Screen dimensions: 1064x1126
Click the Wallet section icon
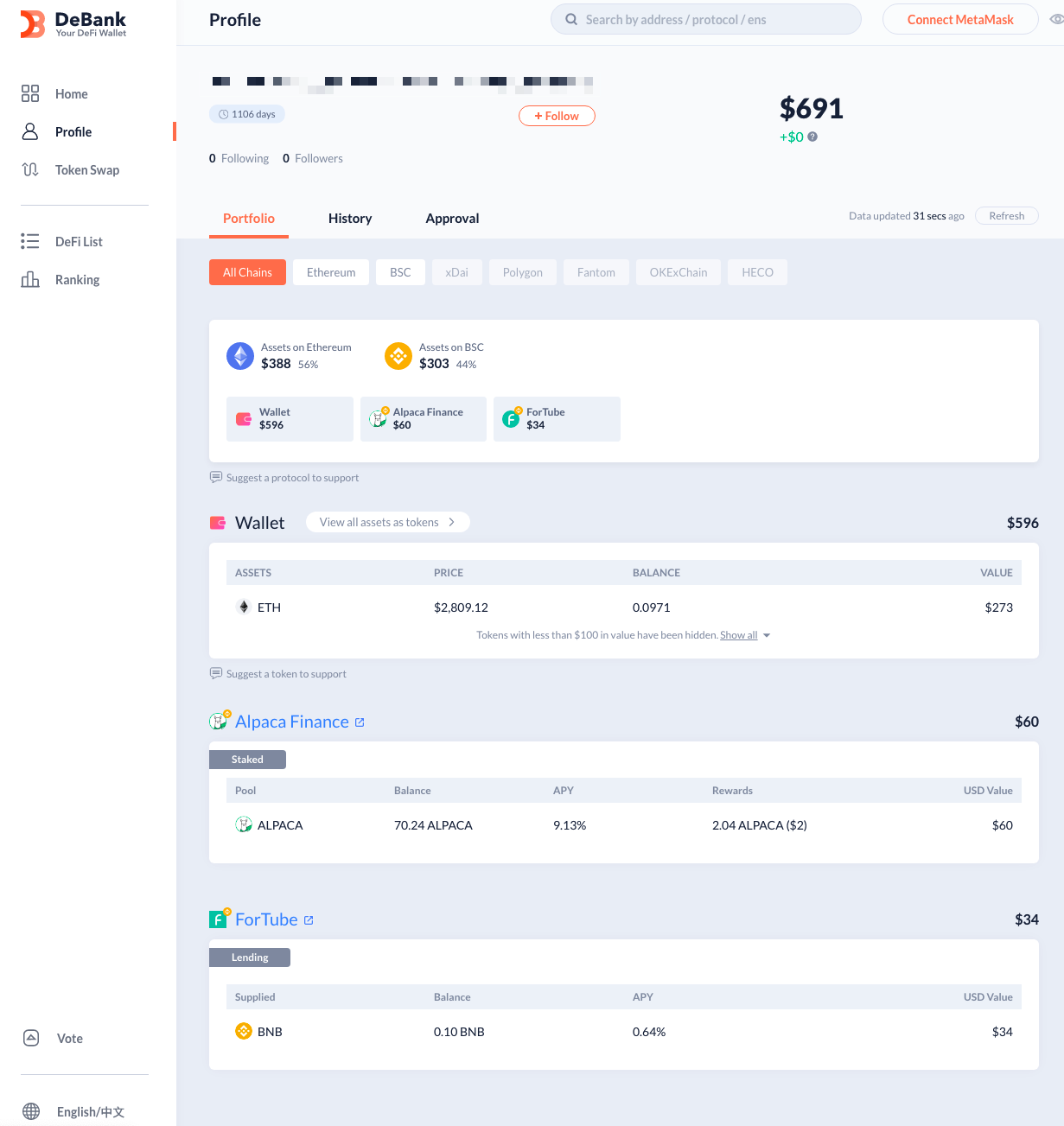tap(218, 523)
